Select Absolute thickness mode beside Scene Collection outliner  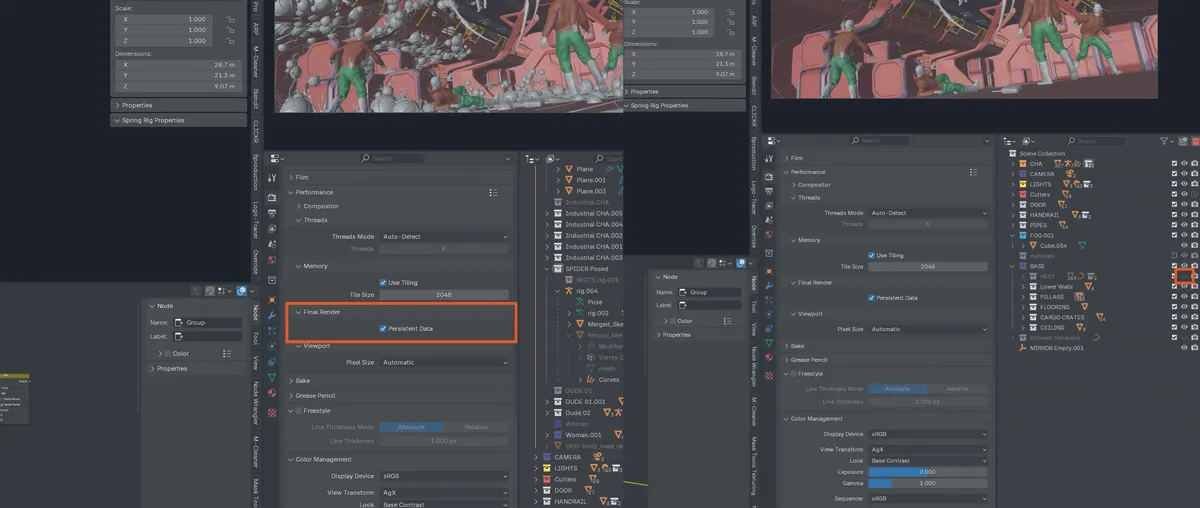pos(897,388)
